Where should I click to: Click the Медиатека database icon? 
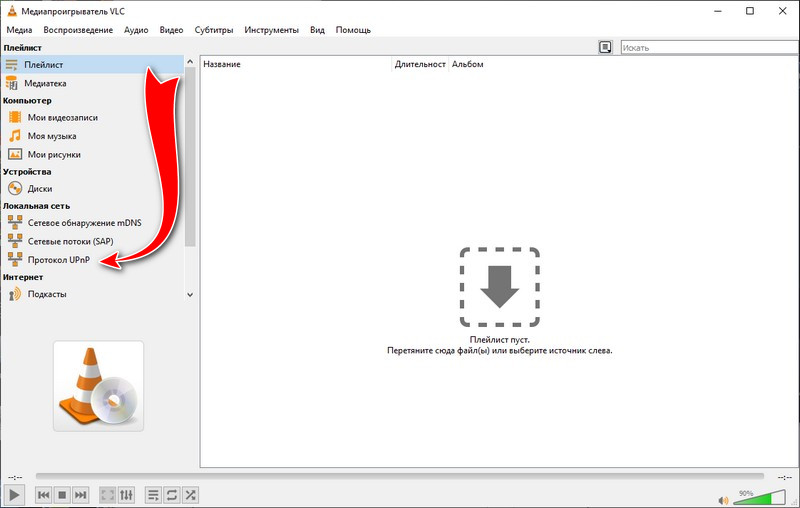click(x=11, y=83)
